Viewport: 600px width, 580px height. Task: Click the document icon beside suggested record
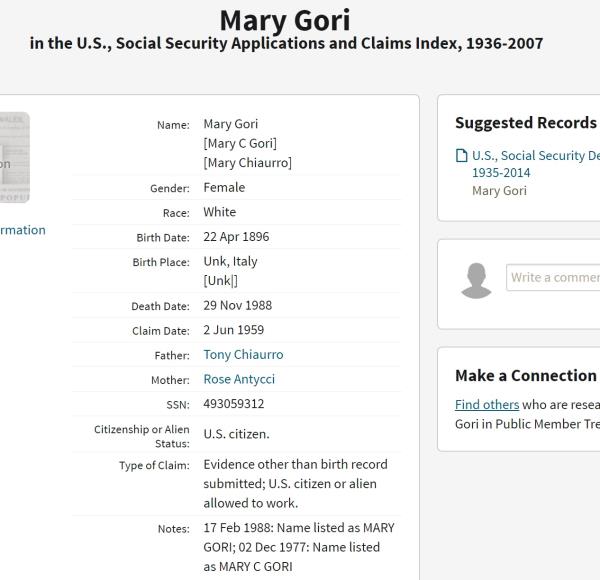[461, 156]
